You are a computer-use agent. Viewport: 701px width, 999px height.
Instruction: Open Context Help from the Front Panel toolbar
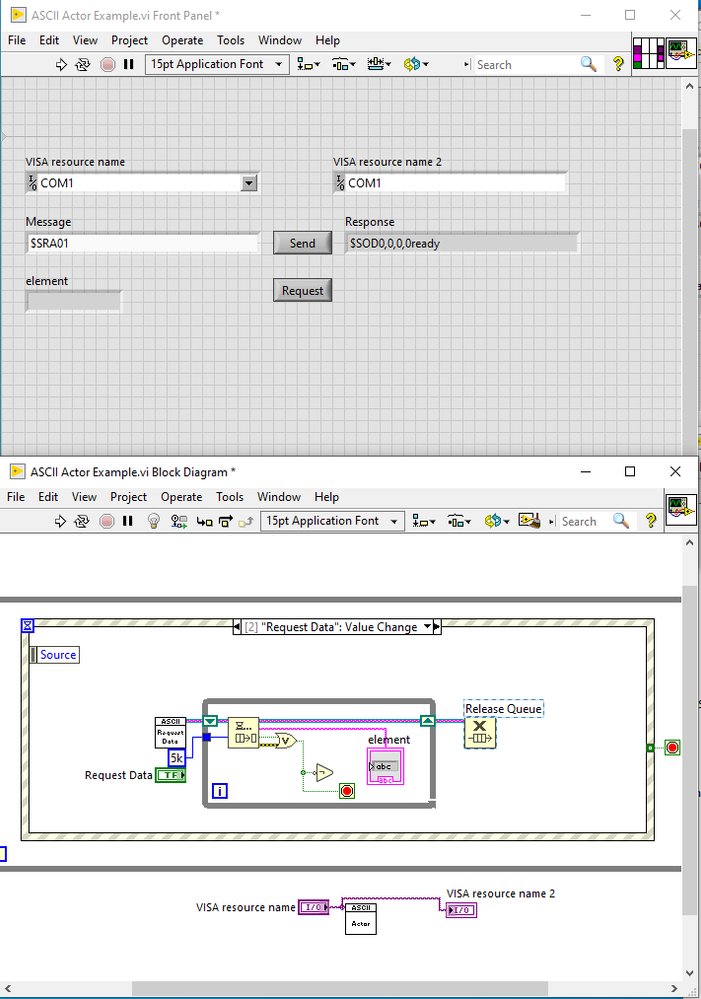click(618, 64)
